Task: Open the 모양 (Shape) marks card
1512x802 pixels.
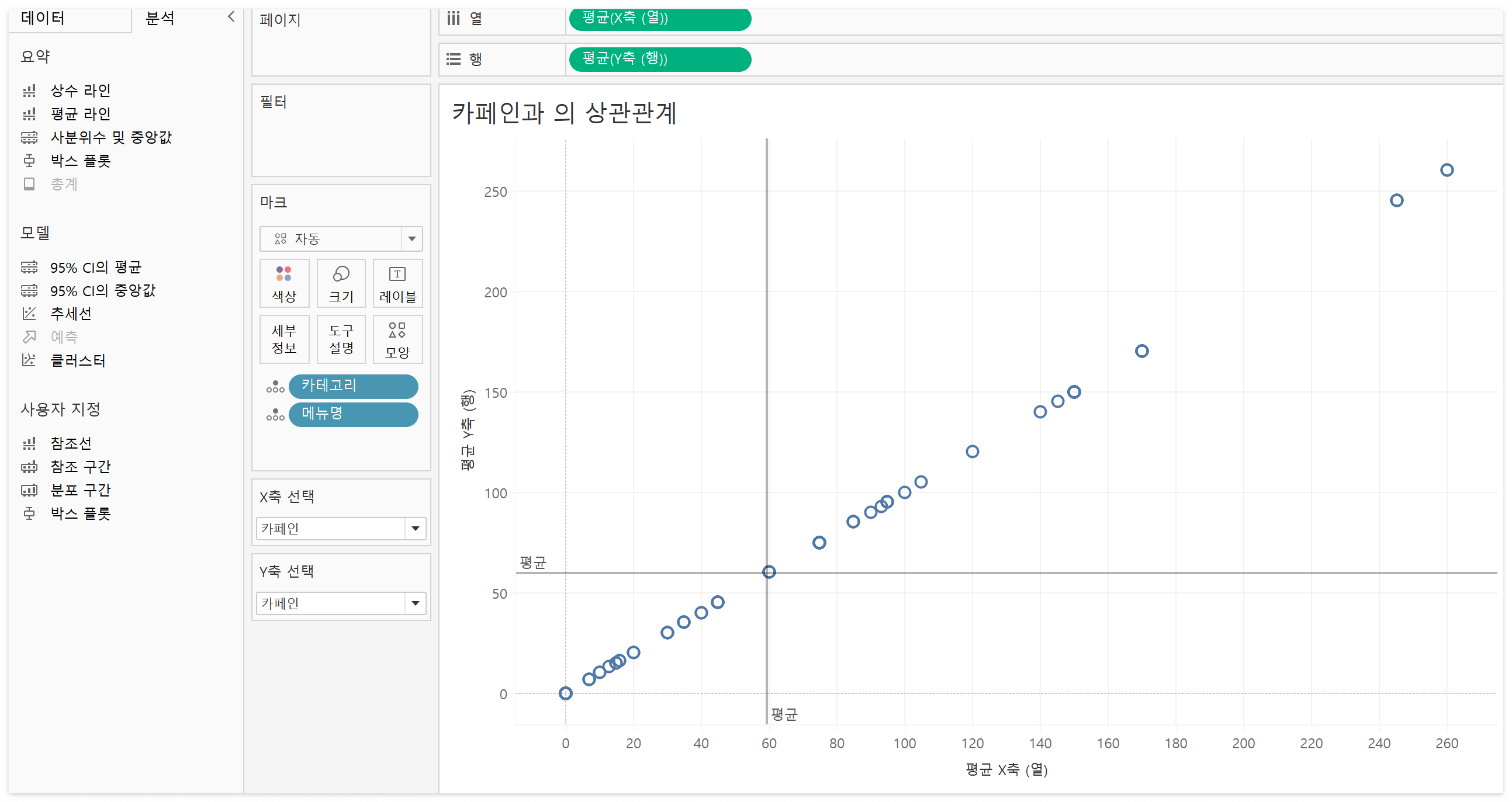Action: pos(397,340)
